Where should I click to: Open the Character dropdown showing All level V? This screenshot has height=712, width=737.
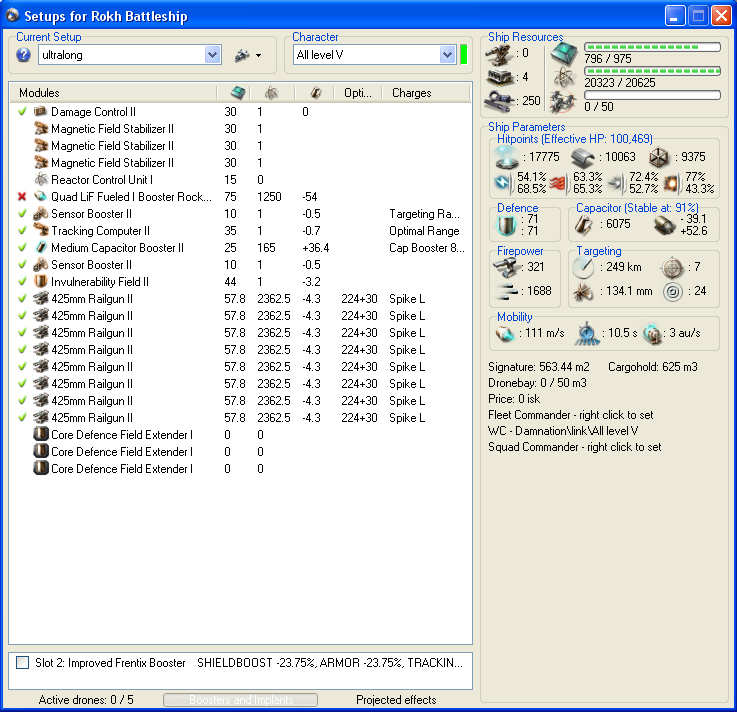point(447,55)
